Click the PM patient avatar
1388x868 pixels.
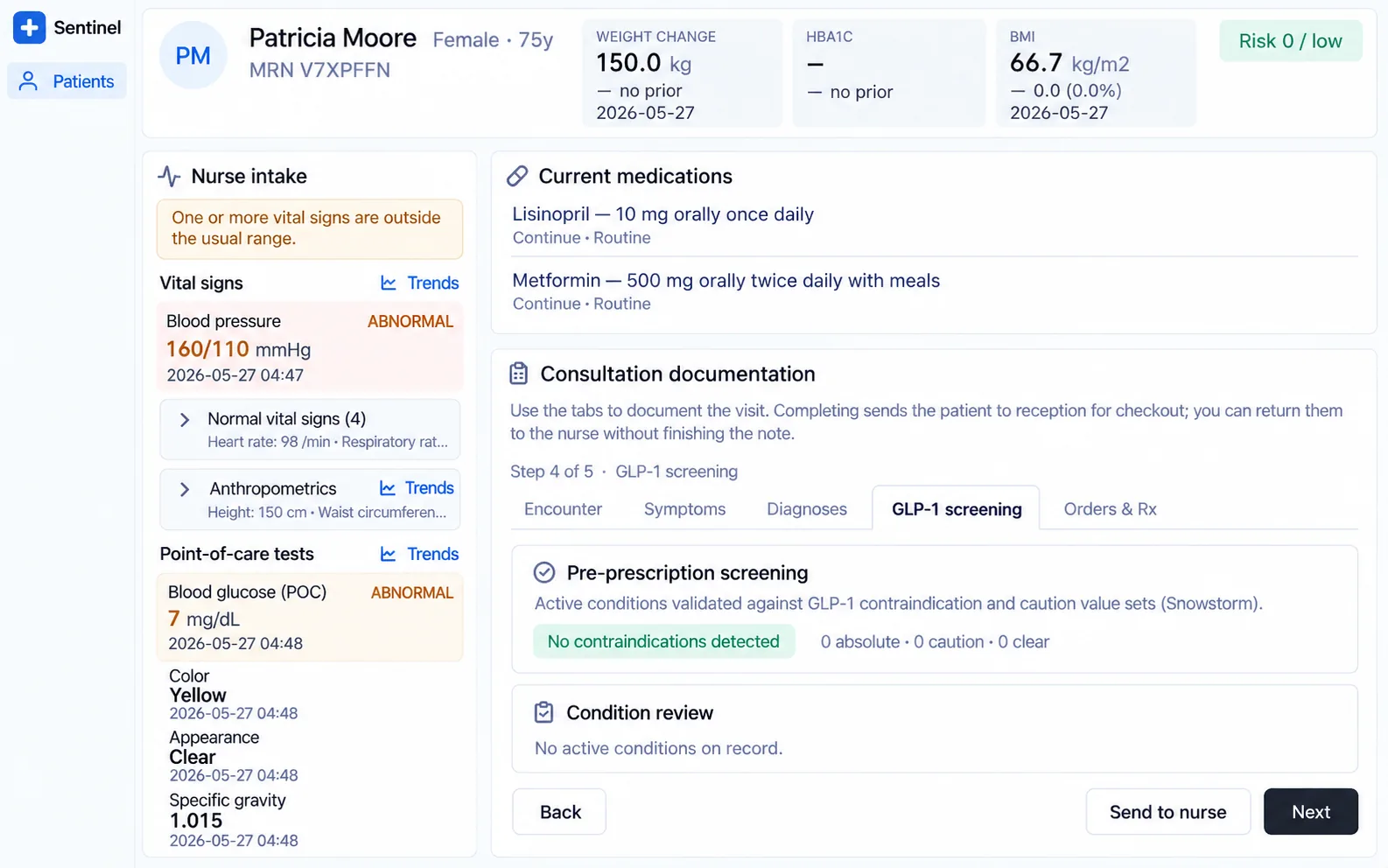[x=193, y=56]
